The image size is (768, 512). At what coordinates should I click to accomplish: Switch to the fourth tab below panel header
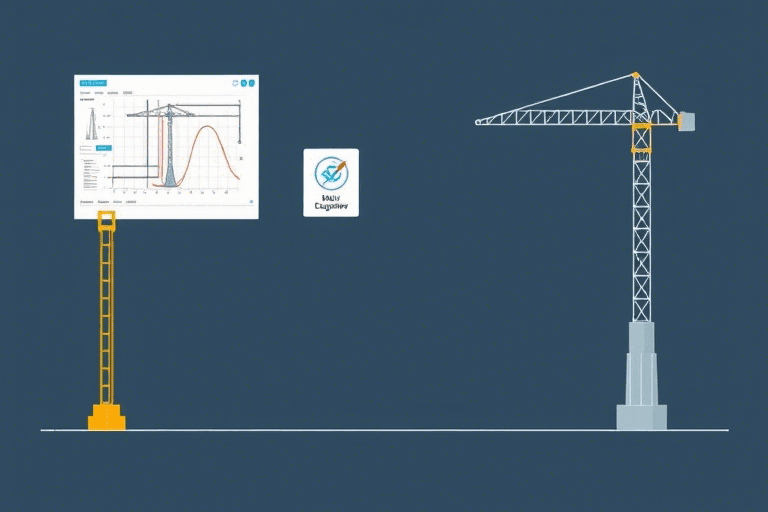click(127, 95)
